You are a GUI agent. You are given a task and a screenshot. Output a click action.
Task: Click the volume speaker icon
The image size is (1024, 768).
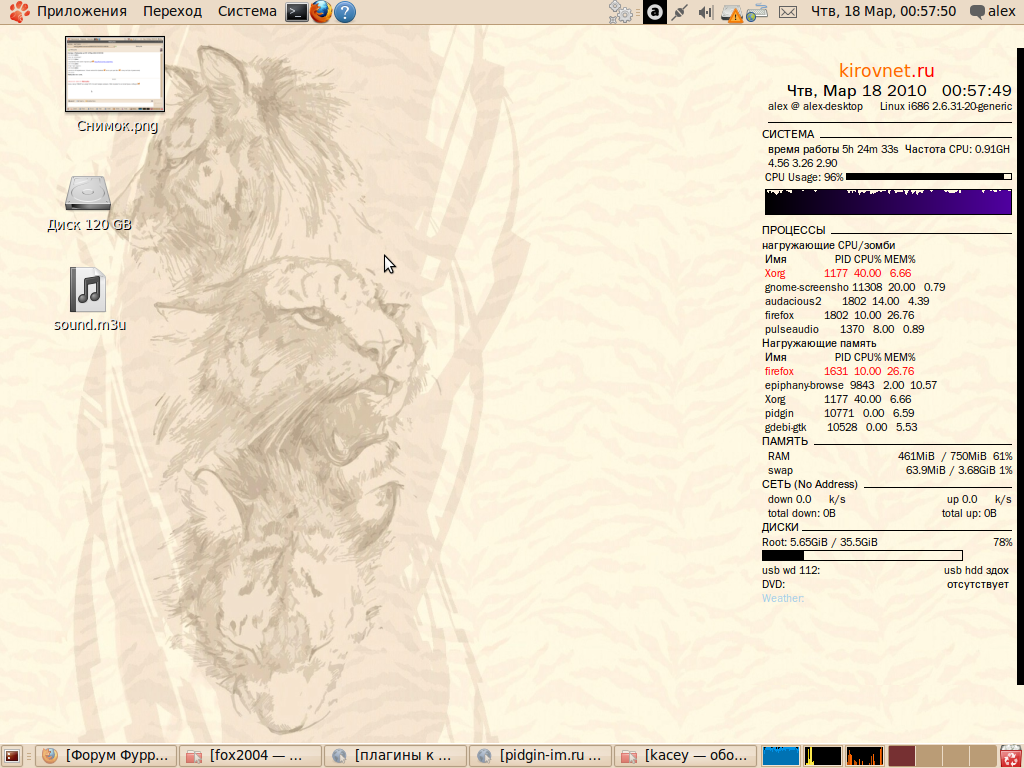(x=706, y=12)
